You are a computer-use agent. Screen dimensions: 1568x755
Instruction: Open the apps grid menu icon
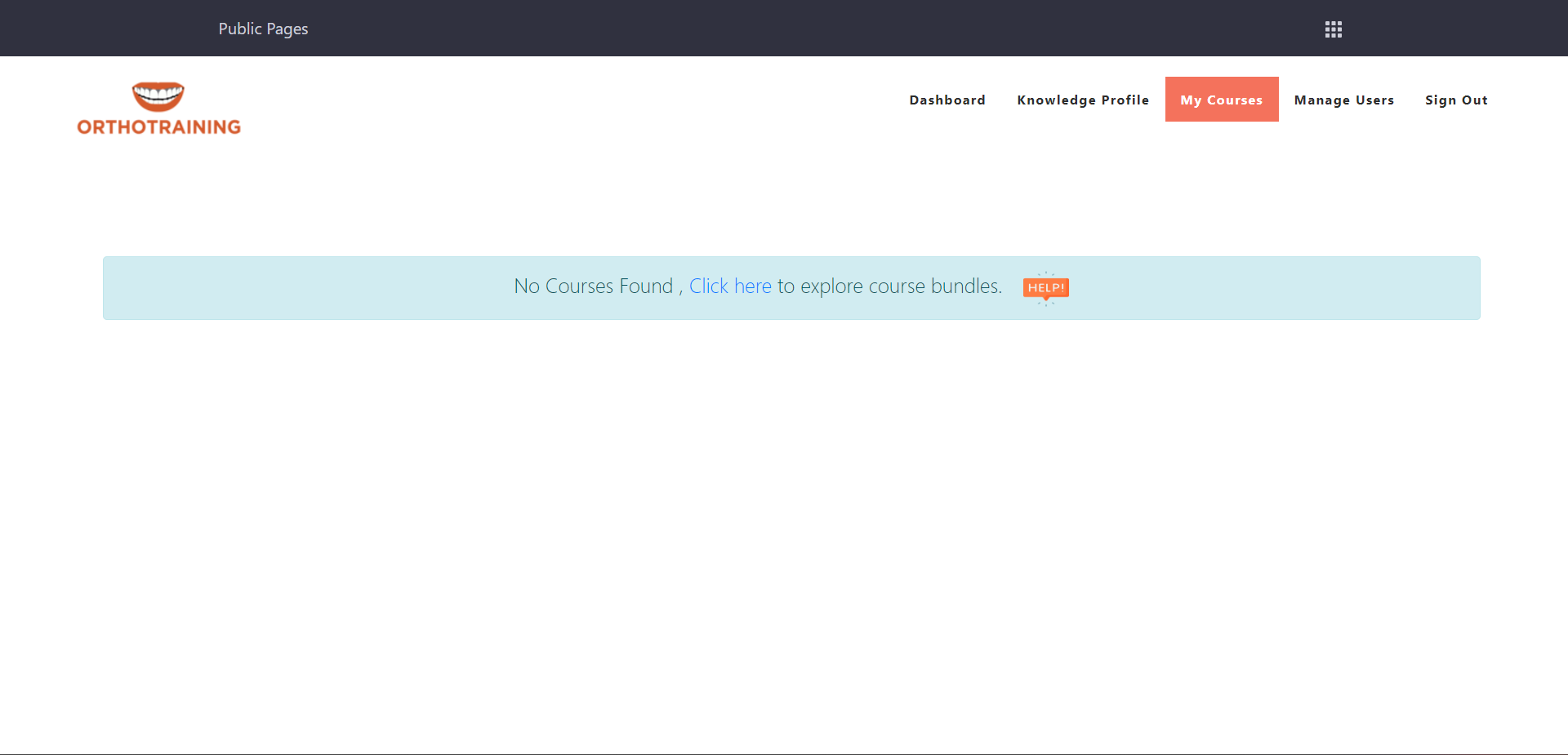point(1333,29)
